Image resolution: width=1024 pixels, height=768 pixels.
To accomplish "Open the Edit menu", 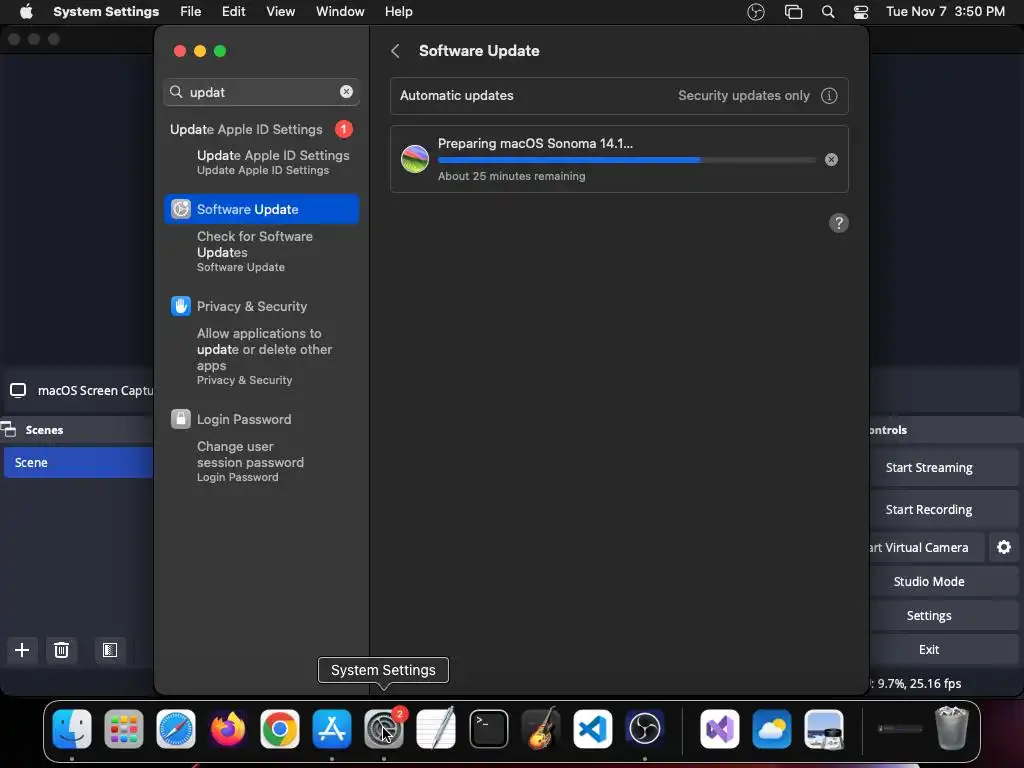I will [x=233, y=12].
